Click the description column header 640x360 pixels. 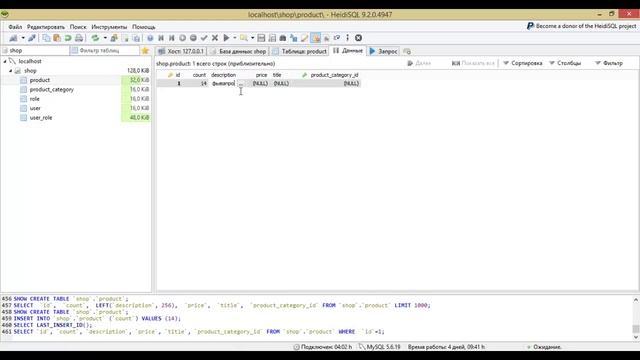pos(228,75)
